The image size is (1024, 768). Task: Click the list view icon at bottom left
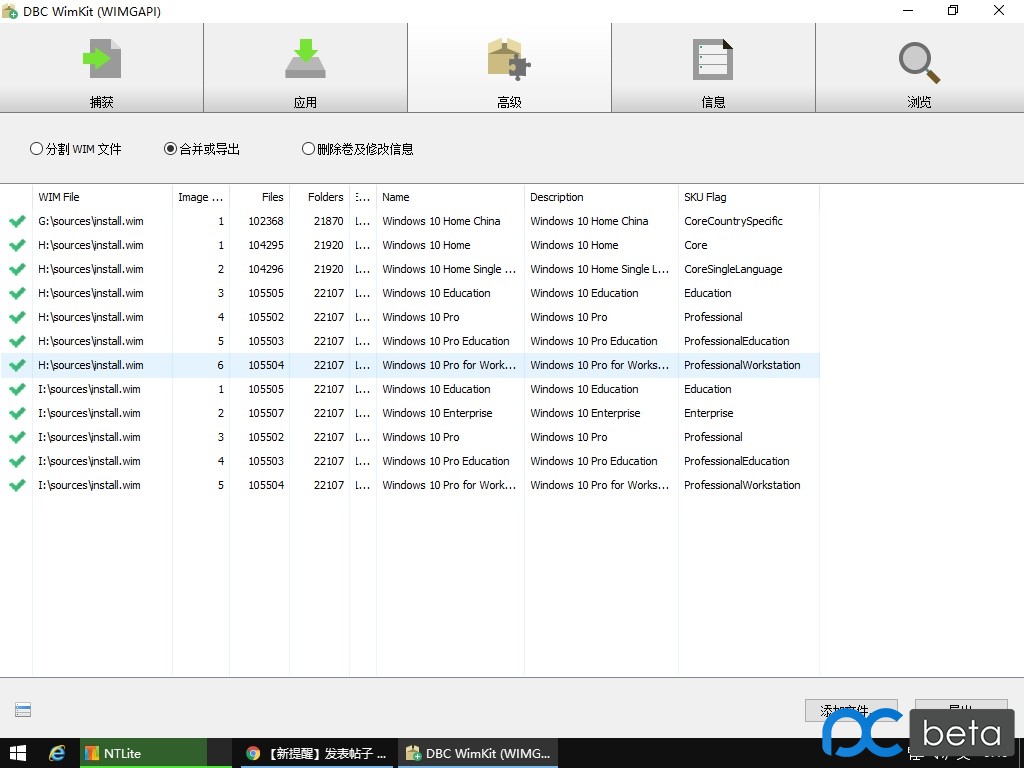23,710
